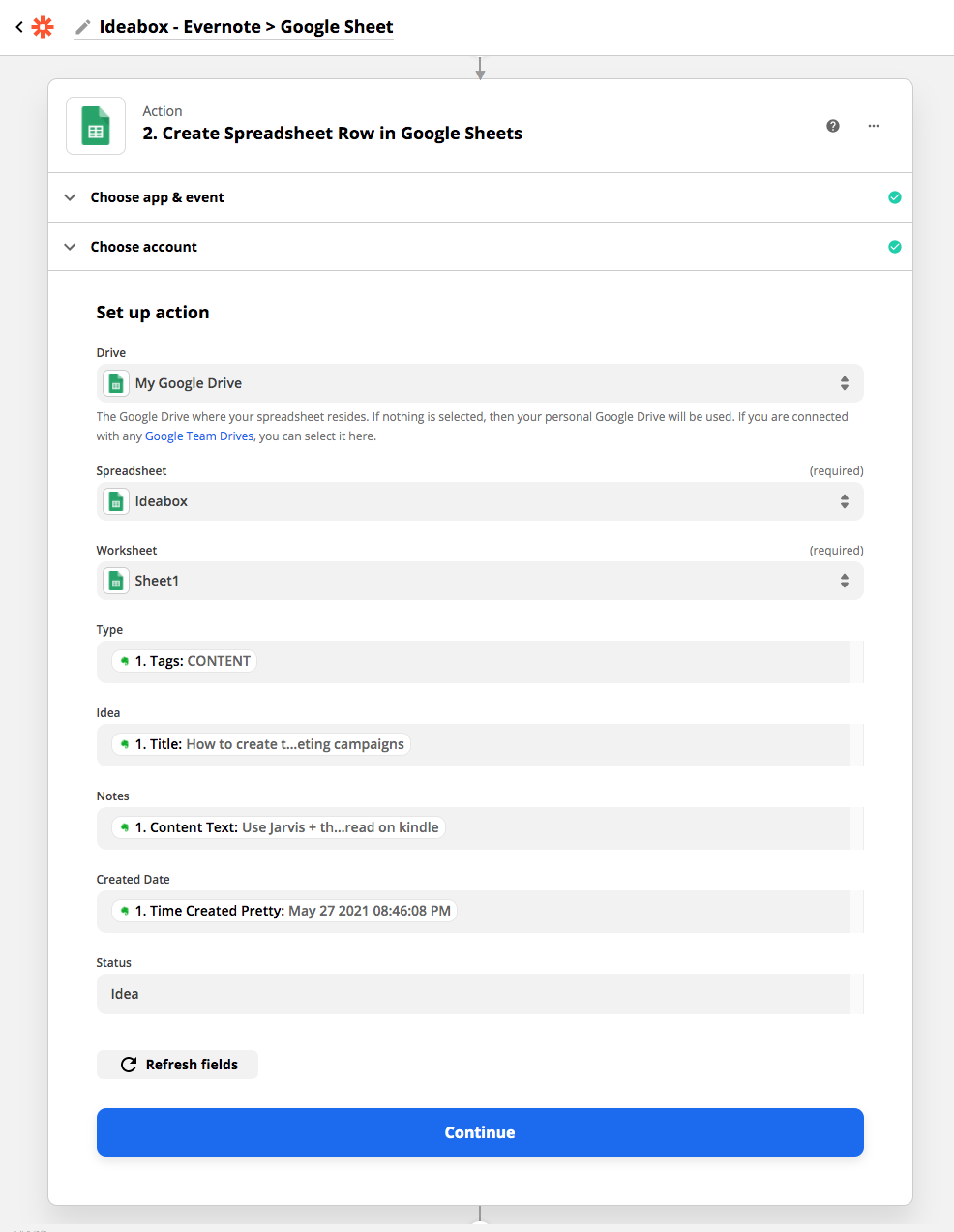Viewport: 954px width, 1232px height.
Task: Click the Evernote Tags: CONTENT pill
Action: click(x=184, y=661)
